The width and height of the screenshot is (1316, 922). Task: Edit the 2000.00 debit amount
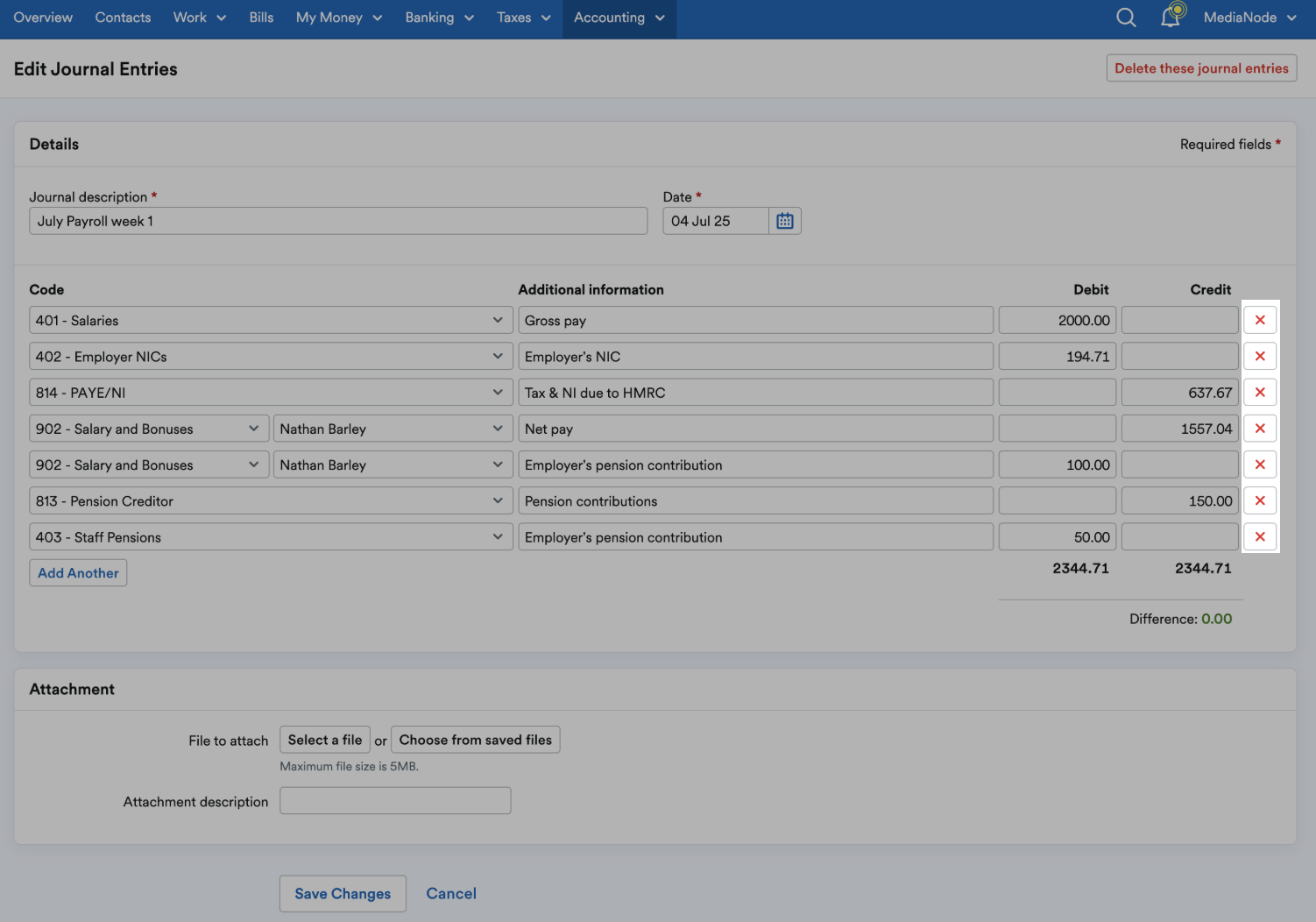[x=1058, y=320]
